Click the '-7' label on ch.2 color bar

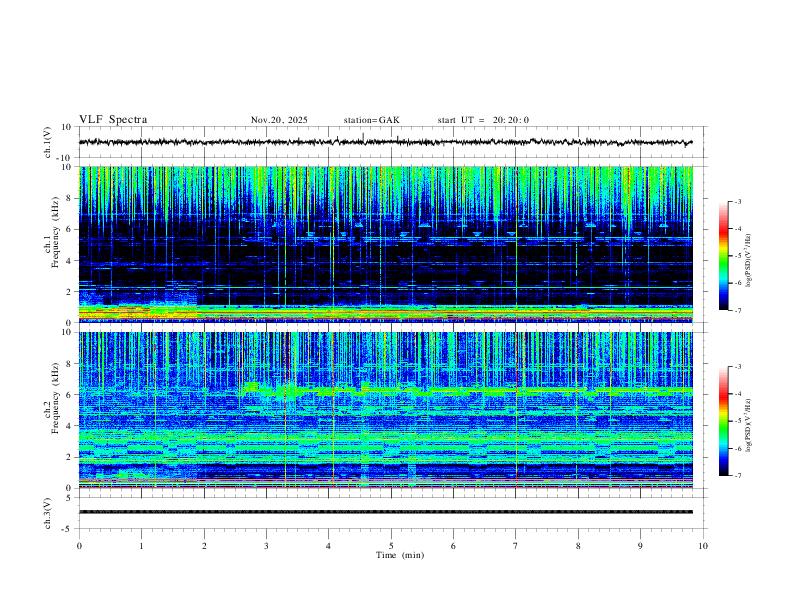[x=738, y=476]
